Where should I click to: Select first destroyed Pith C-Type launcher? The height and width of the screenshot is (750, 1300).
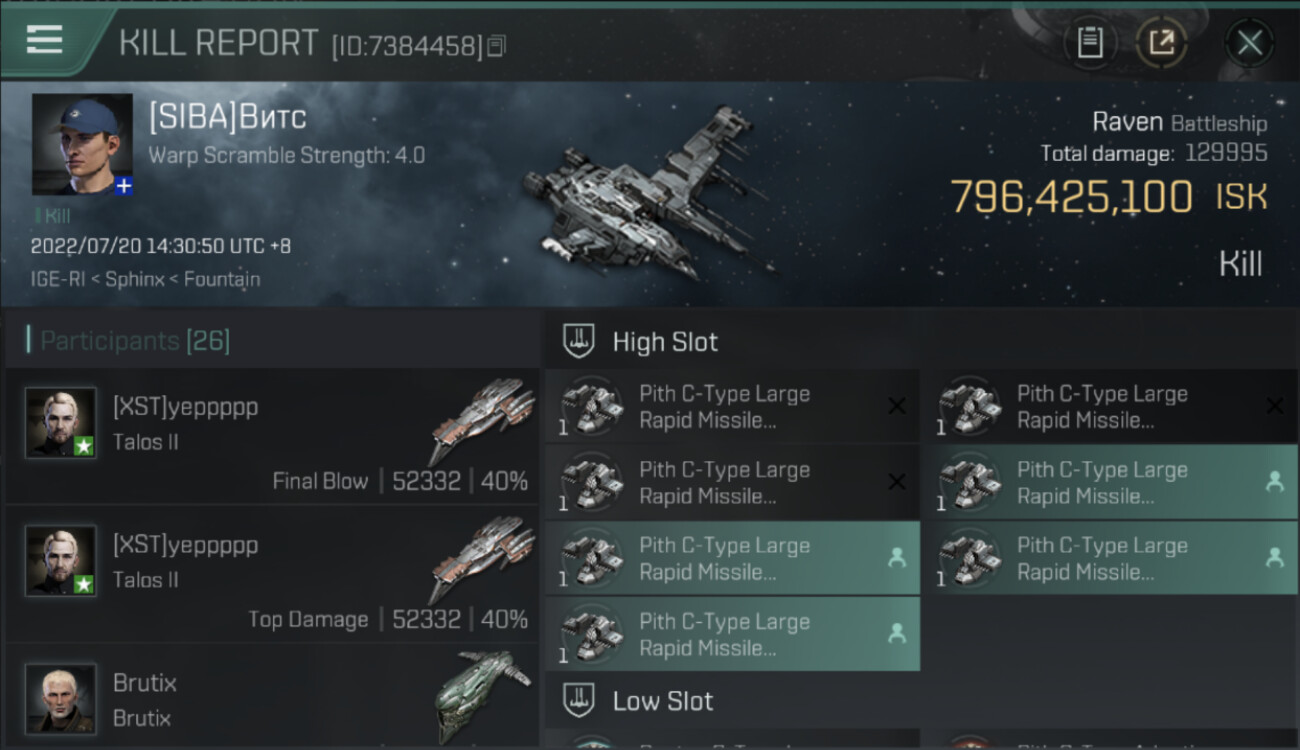coord(732,407)
